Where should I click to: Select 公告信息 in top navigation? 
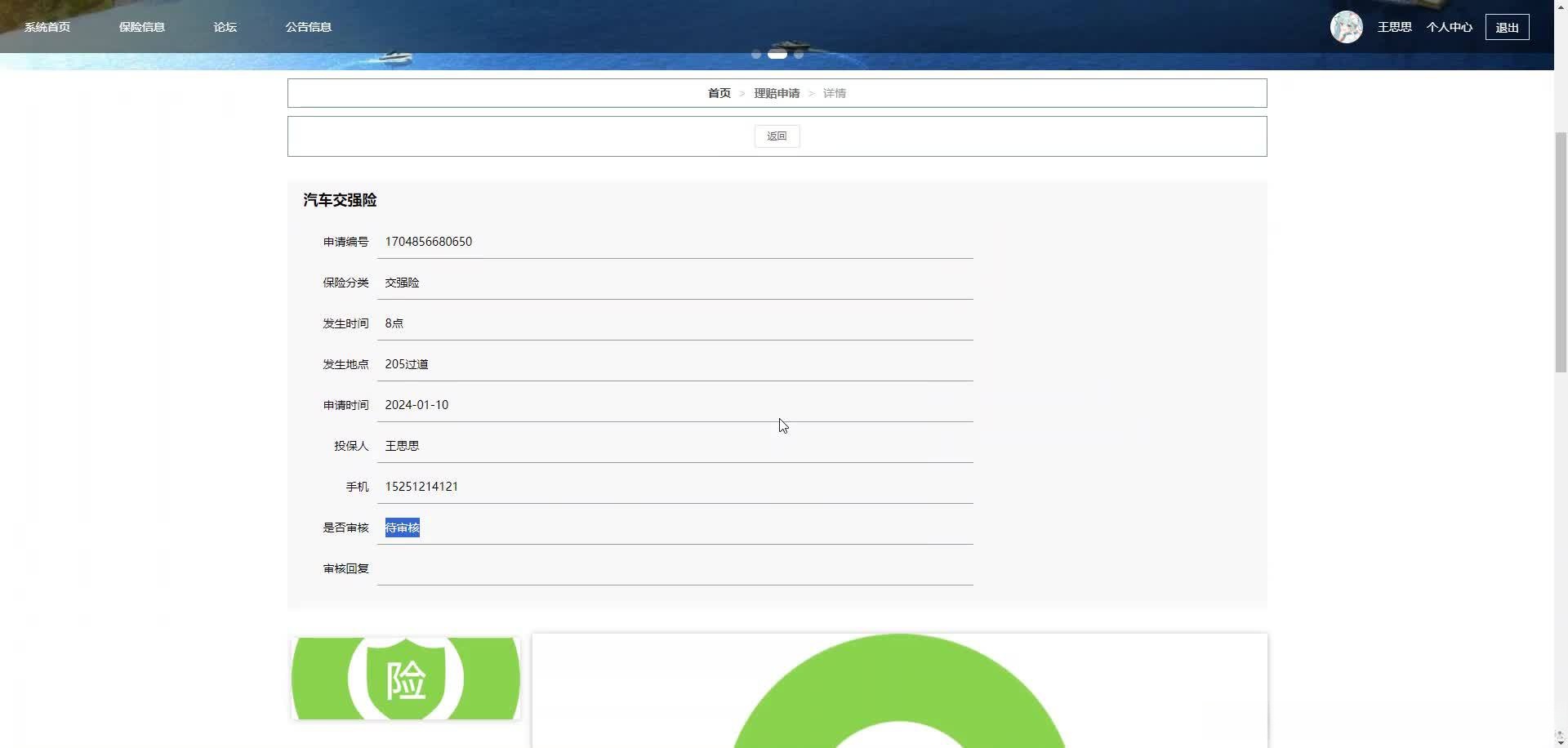[x=309, y=27]
